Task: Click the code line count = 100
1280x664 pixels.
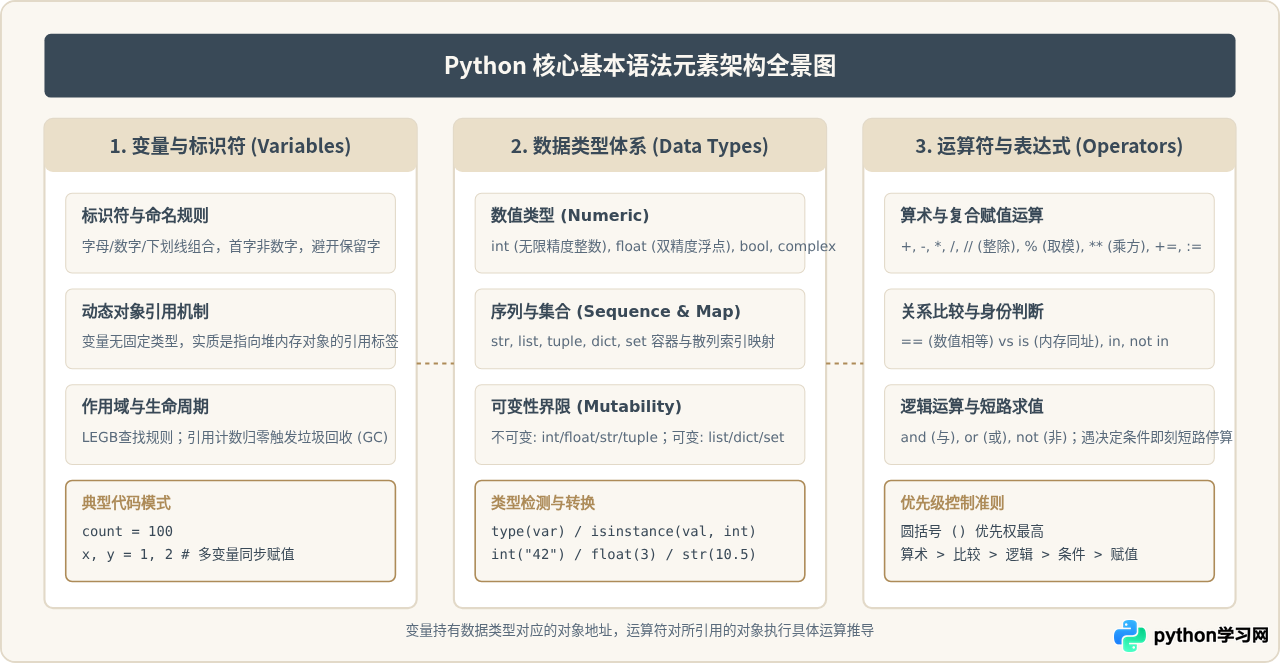Action: tap(127, 531)
